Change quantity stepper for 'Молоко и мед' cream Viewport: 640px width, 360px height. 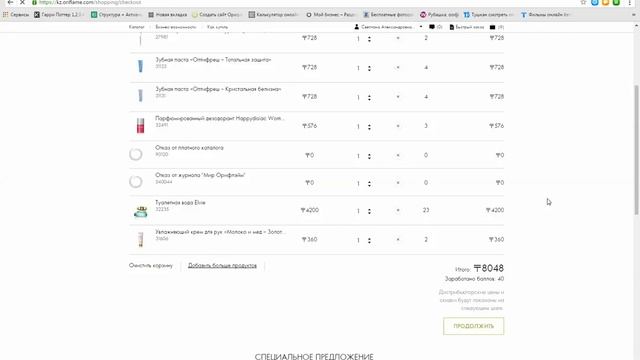coord(369,240)
